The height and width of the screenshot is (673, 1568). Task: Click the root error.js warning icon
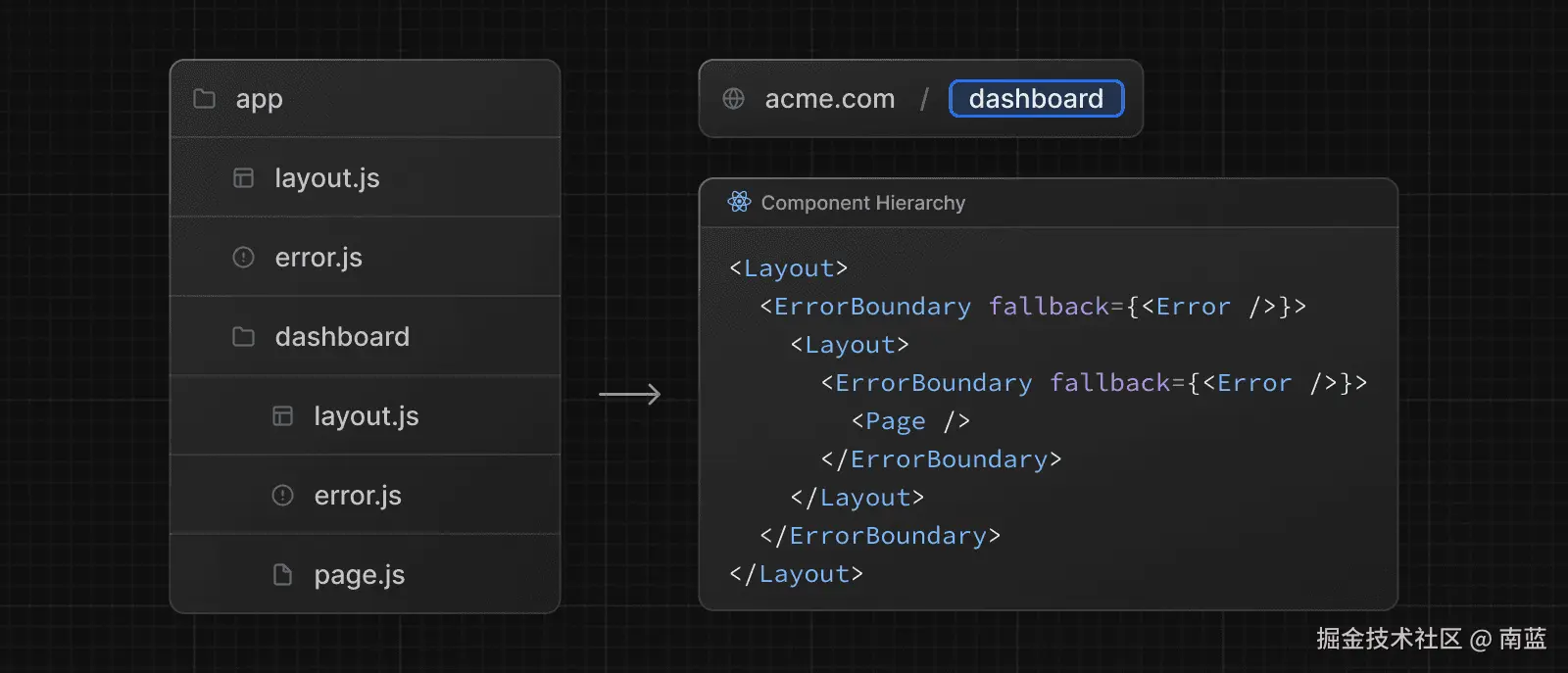click(243, 258)
